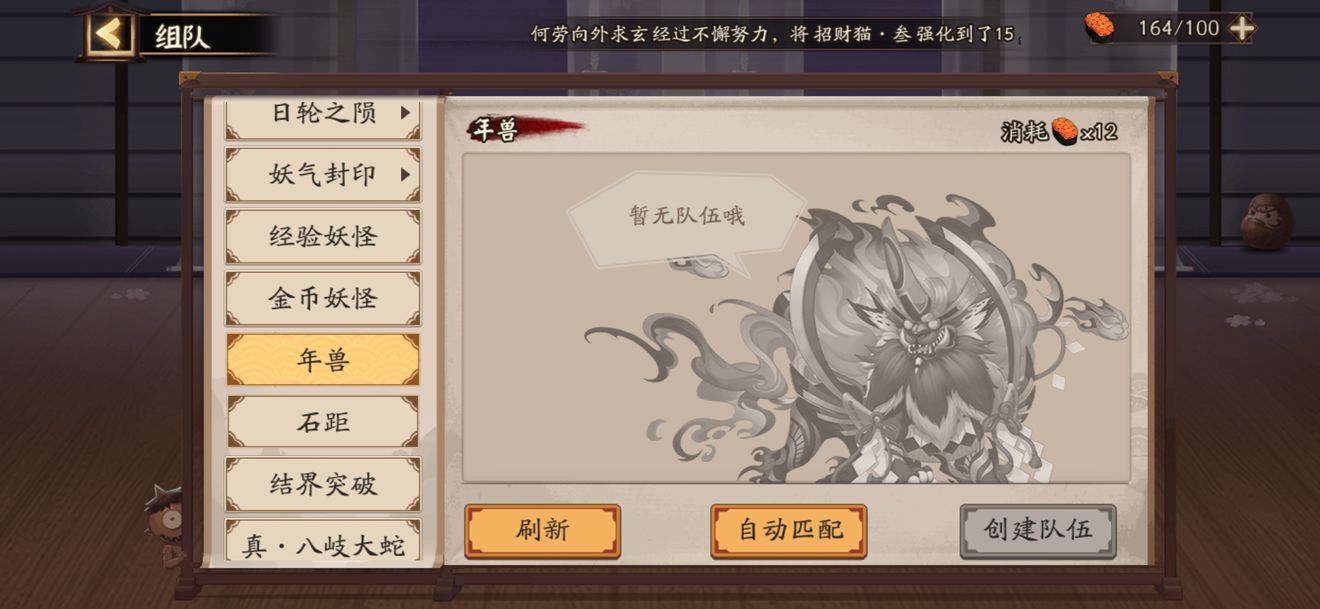Expand the 日轮之陨 submenu arrow

(405, 112)
